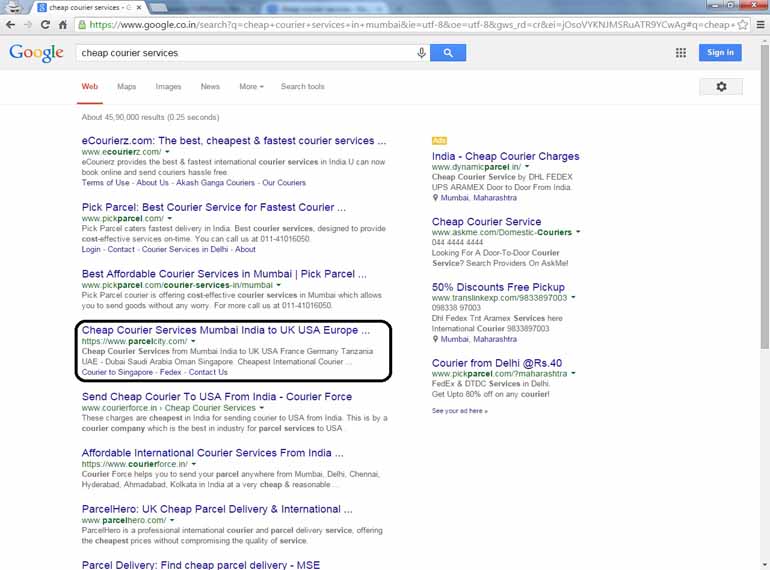Open a new browser tab

[157, 7]
